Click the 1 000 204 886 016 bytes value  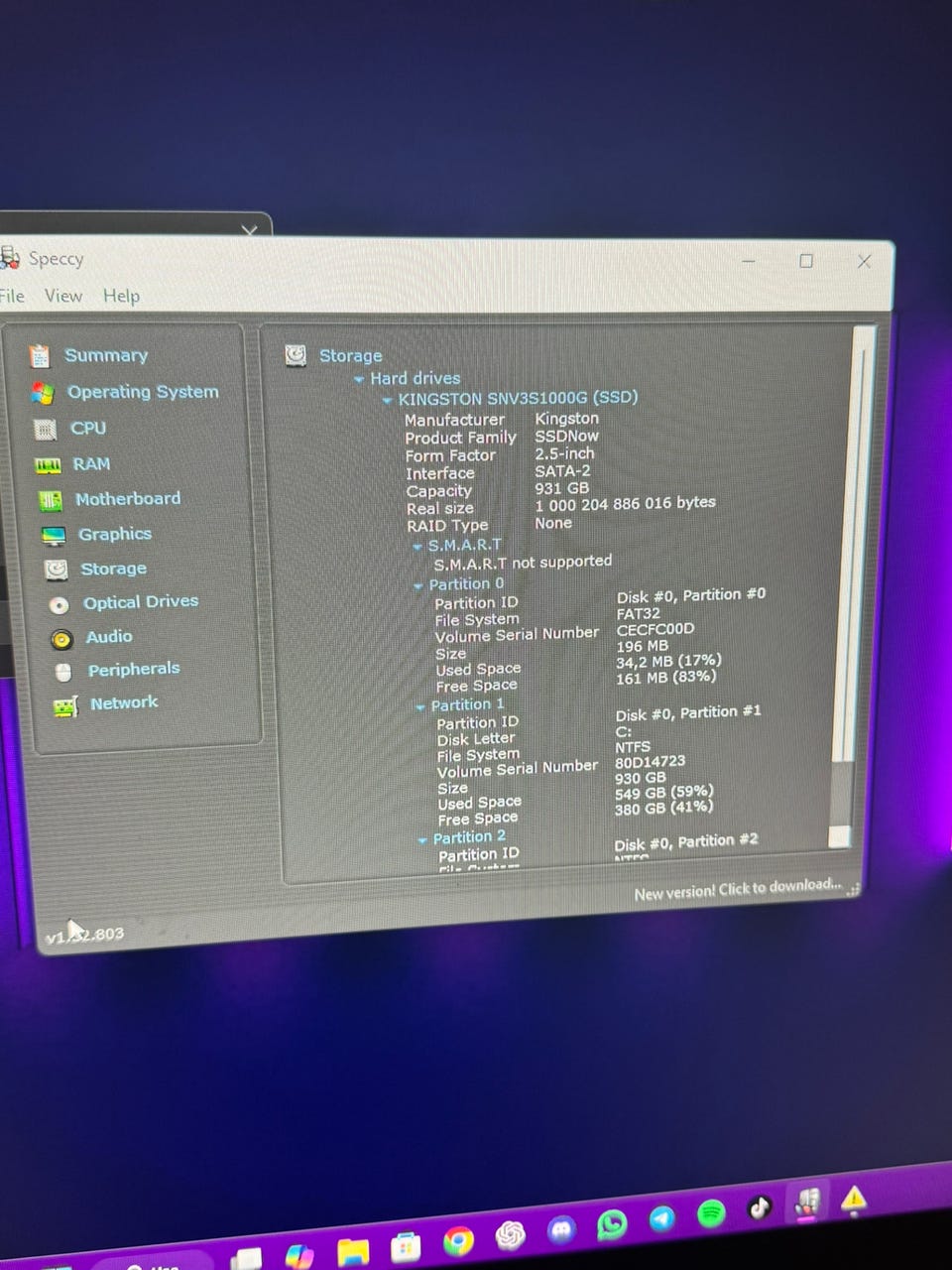coord(625,504)
